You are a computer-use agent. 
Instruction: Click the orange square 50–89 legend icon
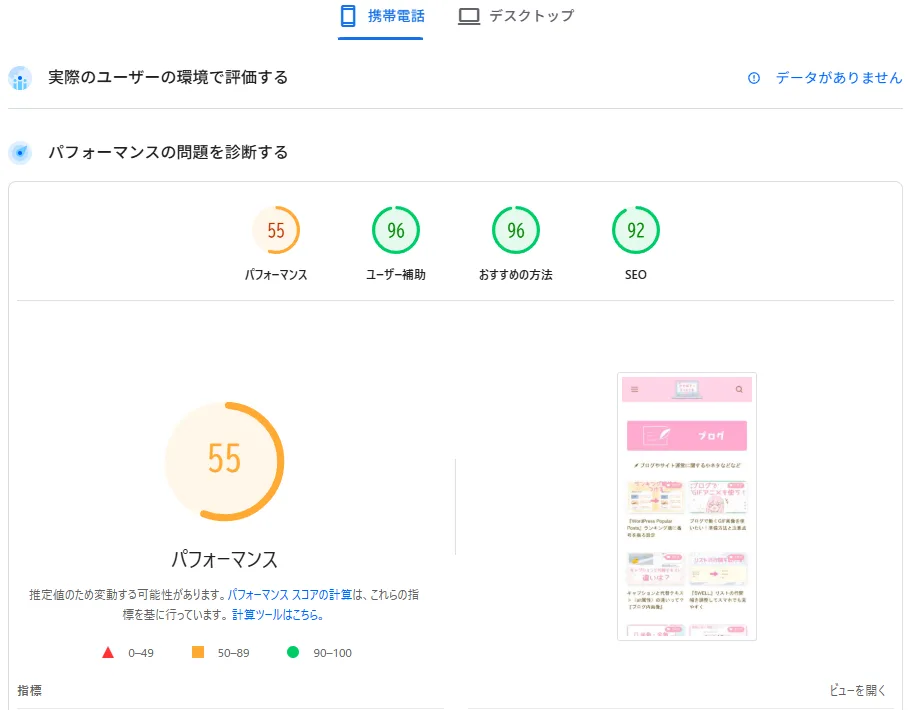coord(198,652)
